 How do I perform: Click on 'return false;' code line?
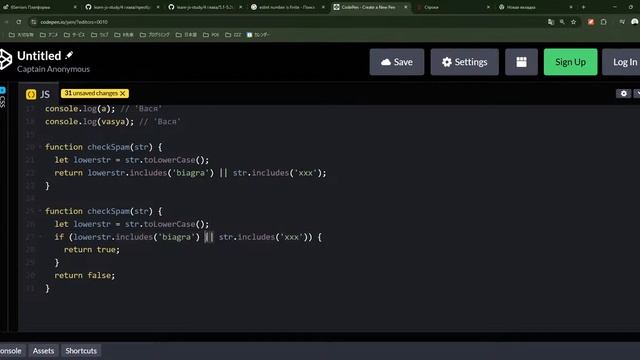pyautogui.click(x=85, y=276)
